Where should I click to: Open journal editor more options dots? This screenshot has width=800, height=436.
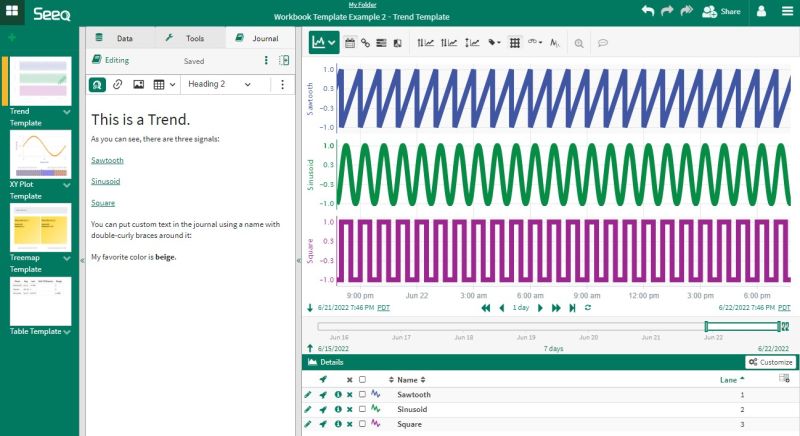point(282,85)
